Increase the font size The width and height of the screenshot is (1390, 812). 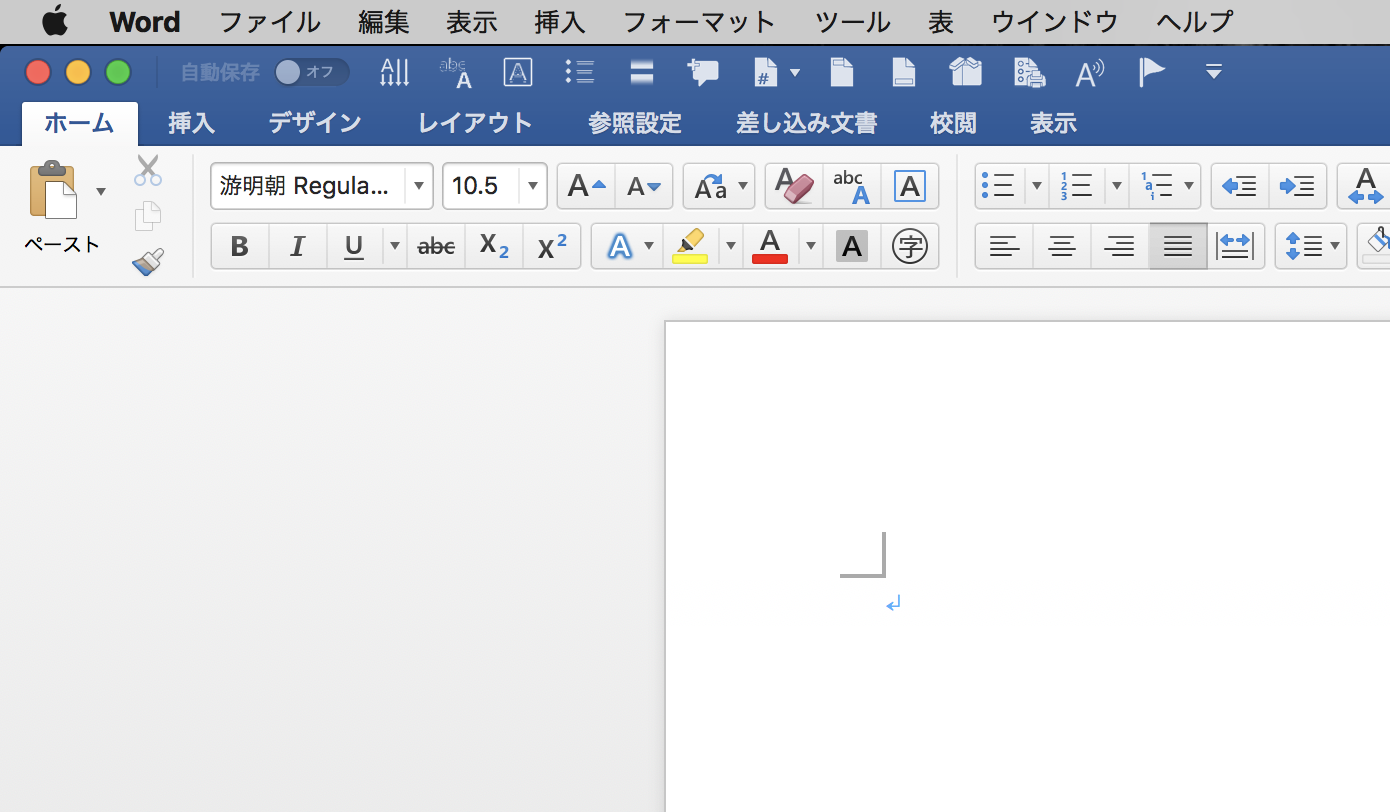pyautogui.click(x=586, y=186)
